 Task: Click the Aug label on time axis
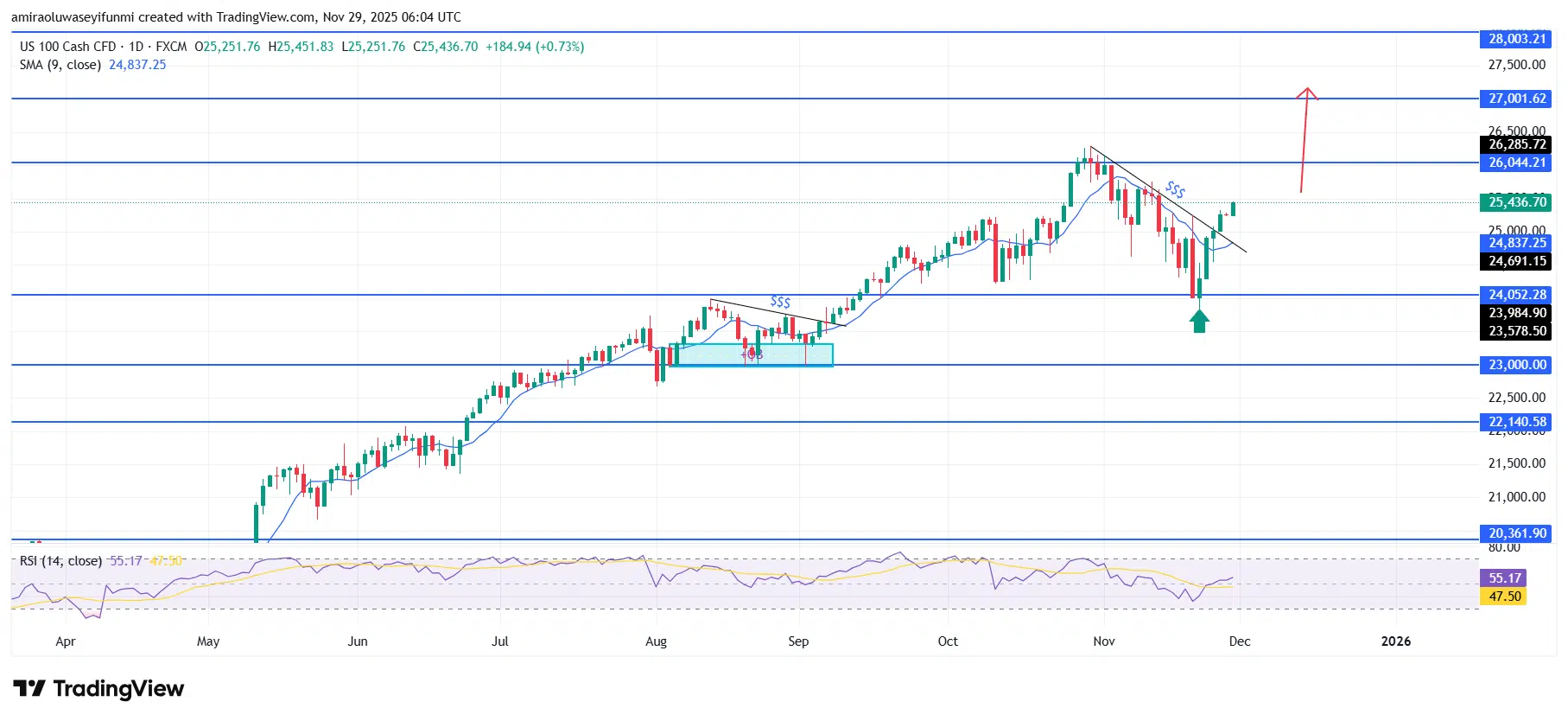(657, 641)
